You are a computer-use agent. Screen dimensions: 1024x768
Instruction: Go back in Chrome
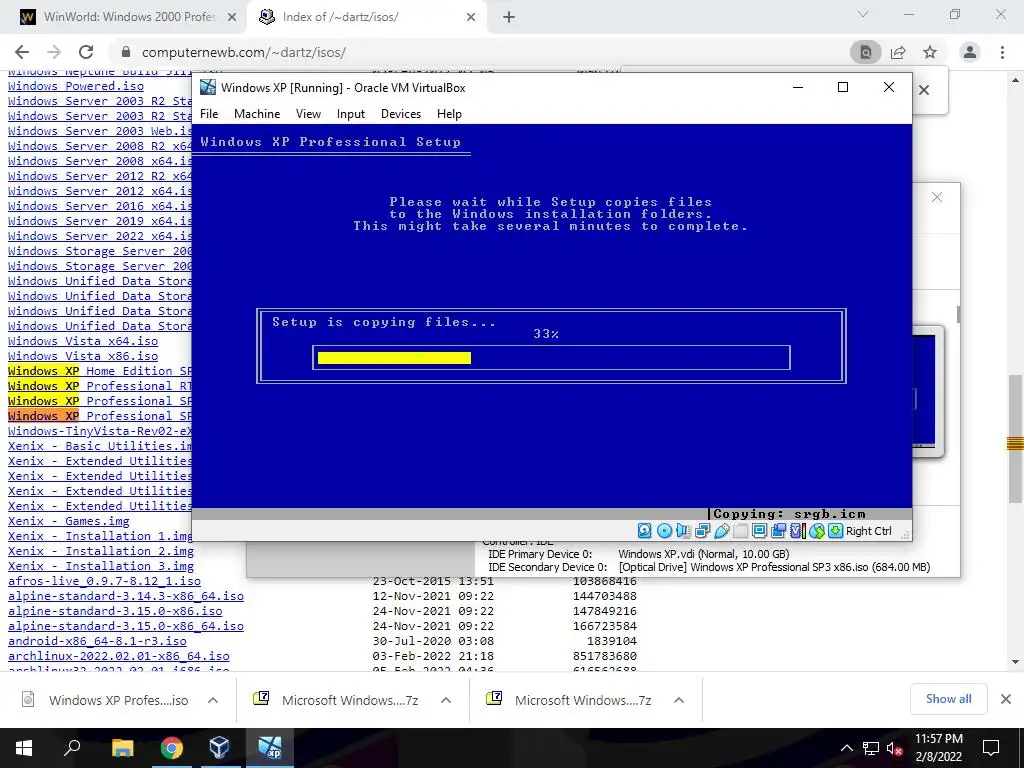click(x=22, y=52)
